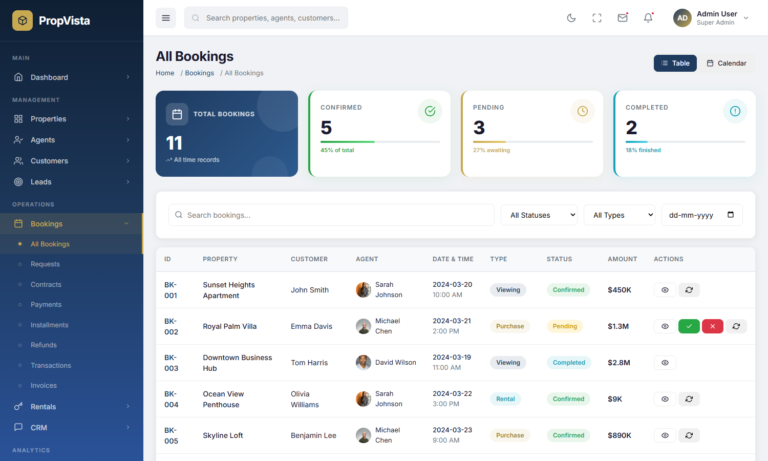768x461 pixels.
Task: Click the Customers people icon
Action: click(x=18, y=161)
